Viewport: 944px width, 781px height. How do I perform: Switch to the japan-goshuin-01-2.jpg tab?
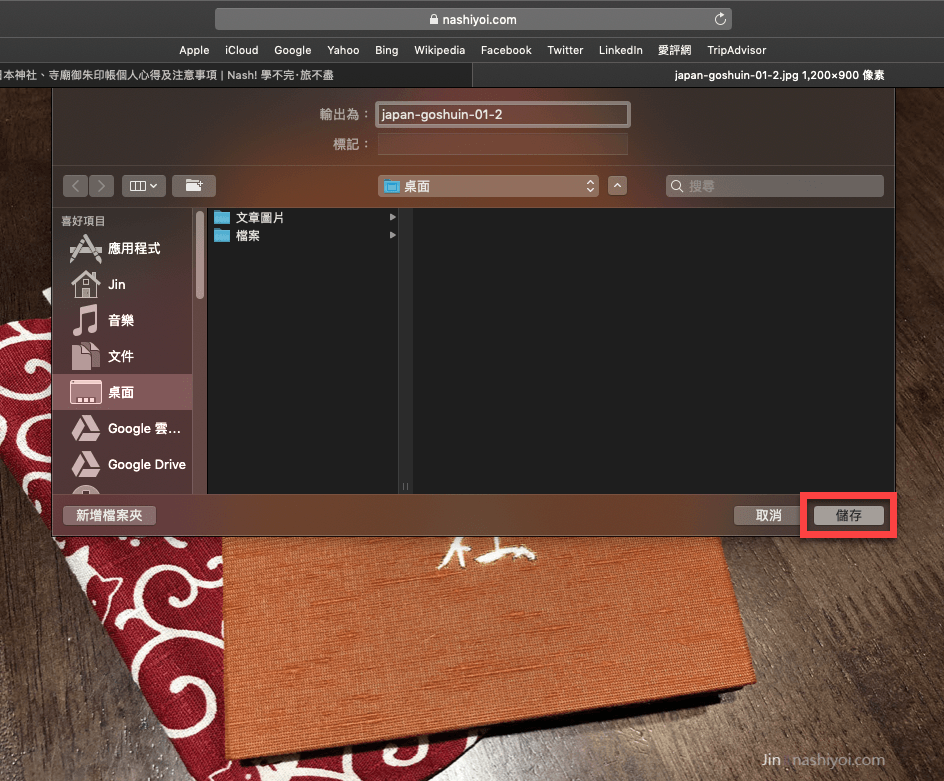click(709, 75)
